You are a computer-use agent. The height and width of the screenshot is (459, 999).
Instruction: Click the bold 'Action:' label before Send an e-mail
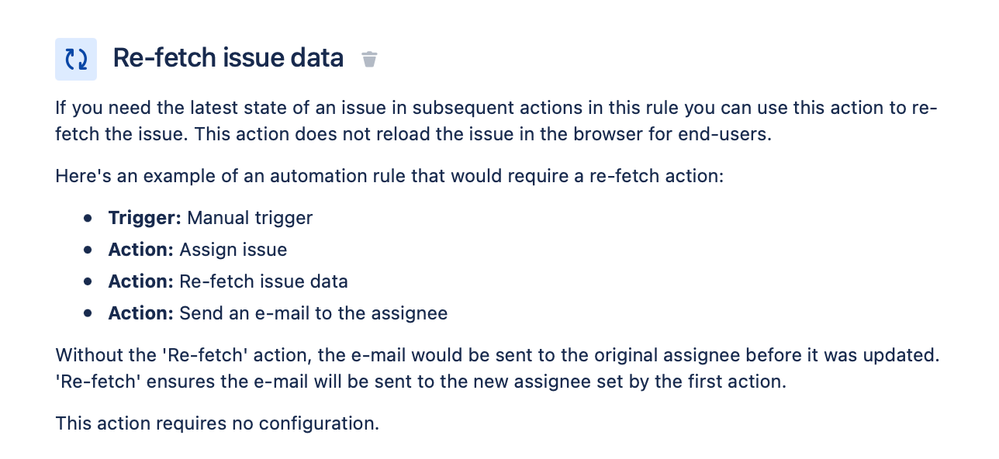click(x=141, y=313)
